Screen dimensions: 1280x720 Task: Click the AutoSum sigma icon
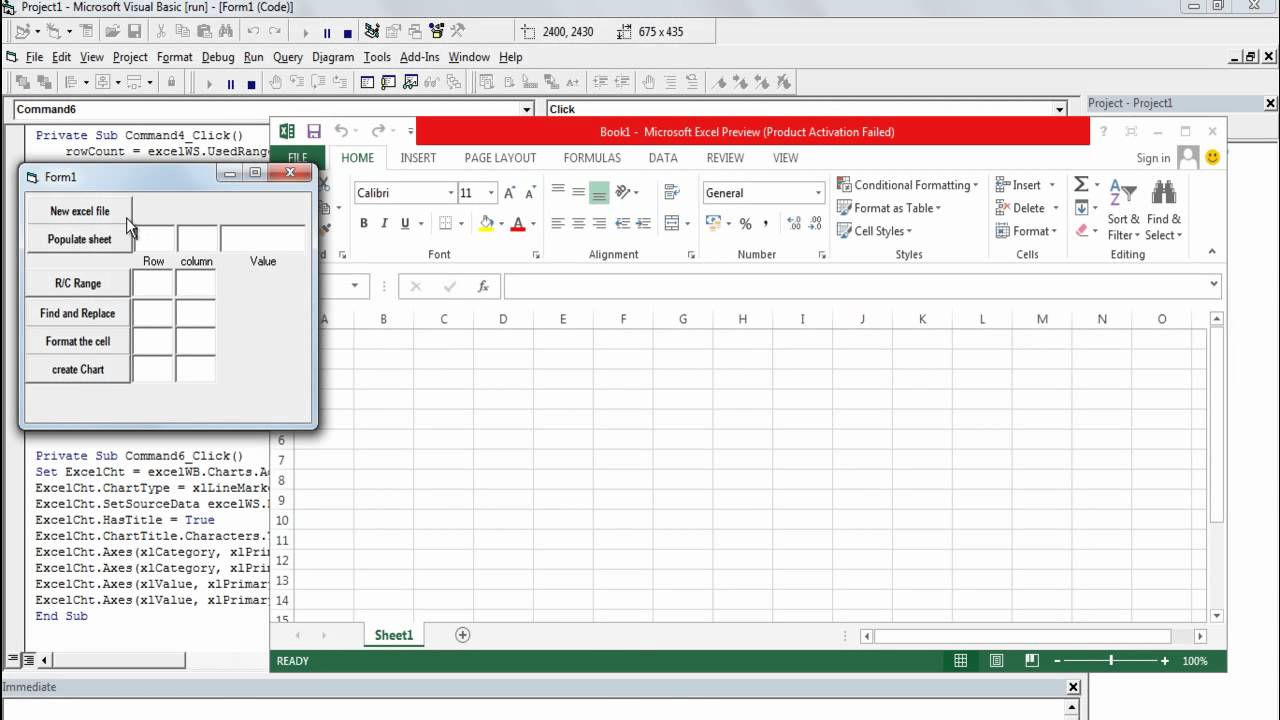tap(1081, 185)
